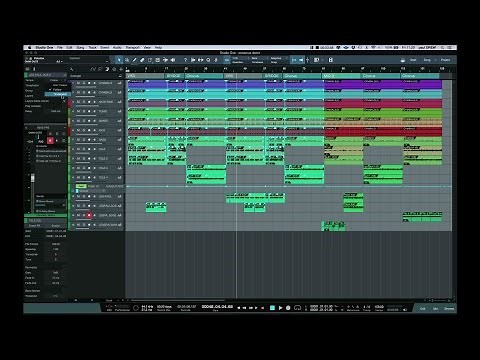Open the Edit panel button
Viewport: 480px width, 360px height.
pyautogui.click(x=423, y=308)
